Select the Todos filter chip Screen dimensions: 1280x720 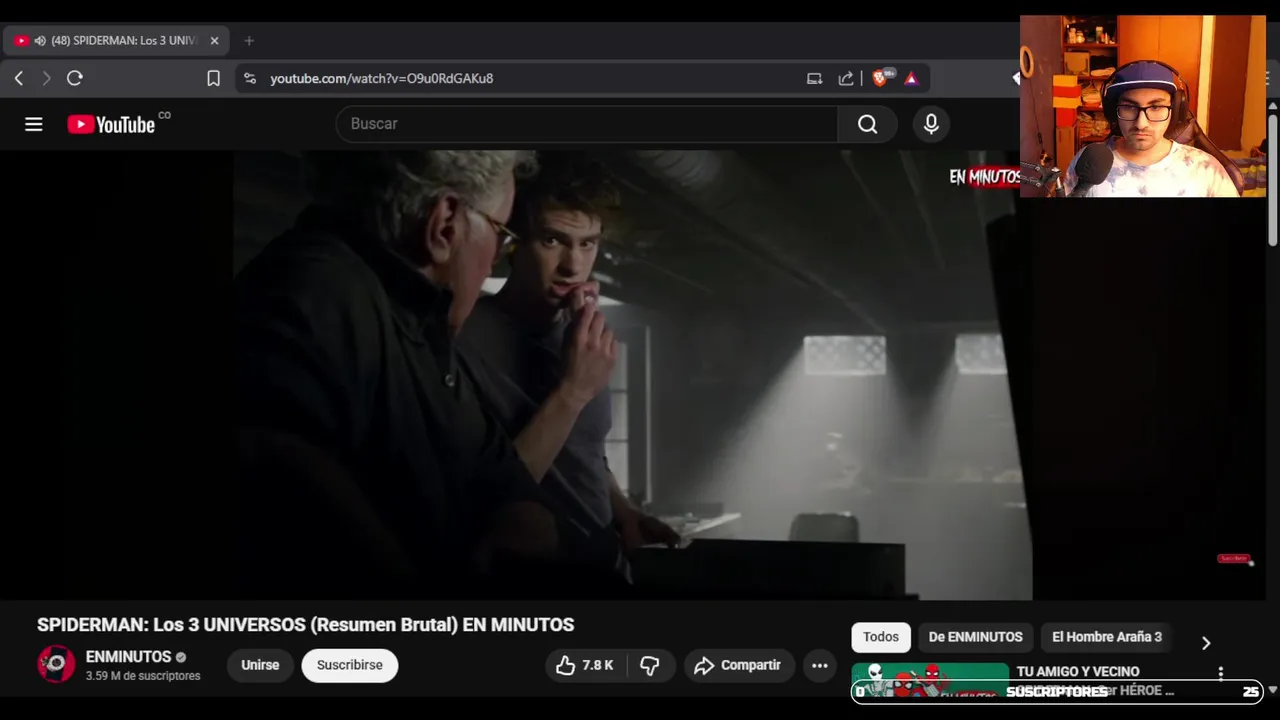[x=881, y=637]
